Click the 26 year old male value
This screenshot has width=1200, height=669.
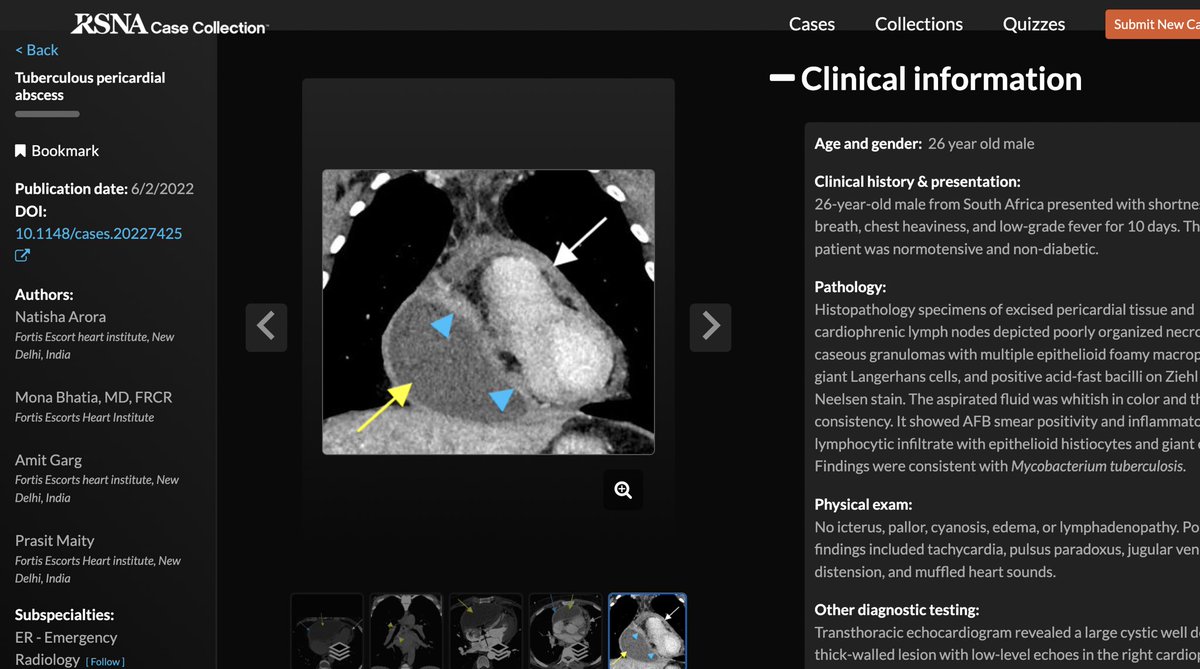981,143
